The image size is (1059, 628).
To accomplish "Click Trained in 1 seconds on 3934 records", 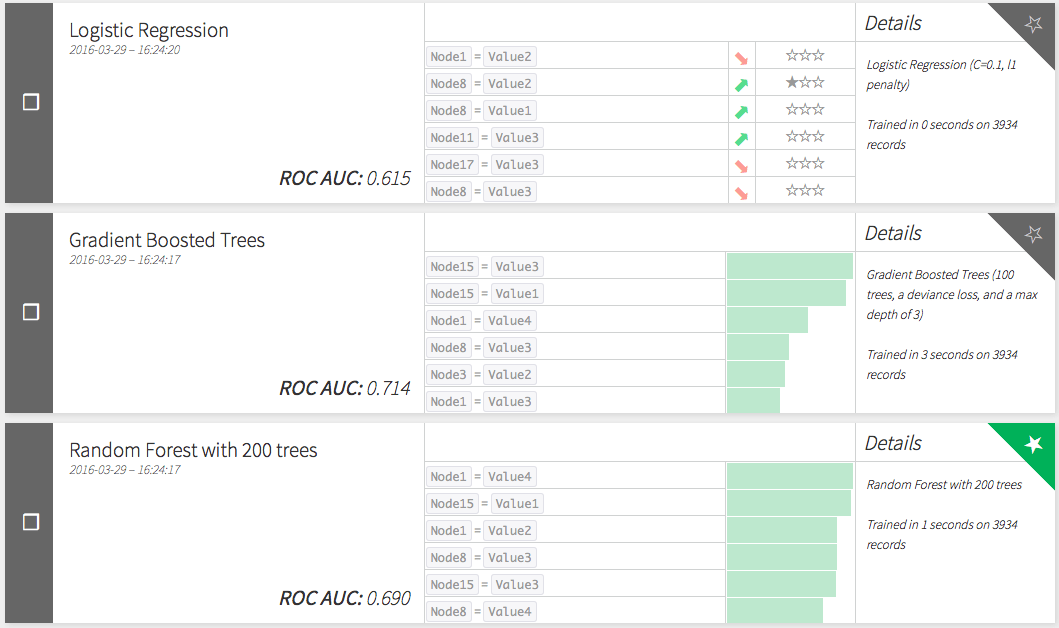I will (942, 535).
